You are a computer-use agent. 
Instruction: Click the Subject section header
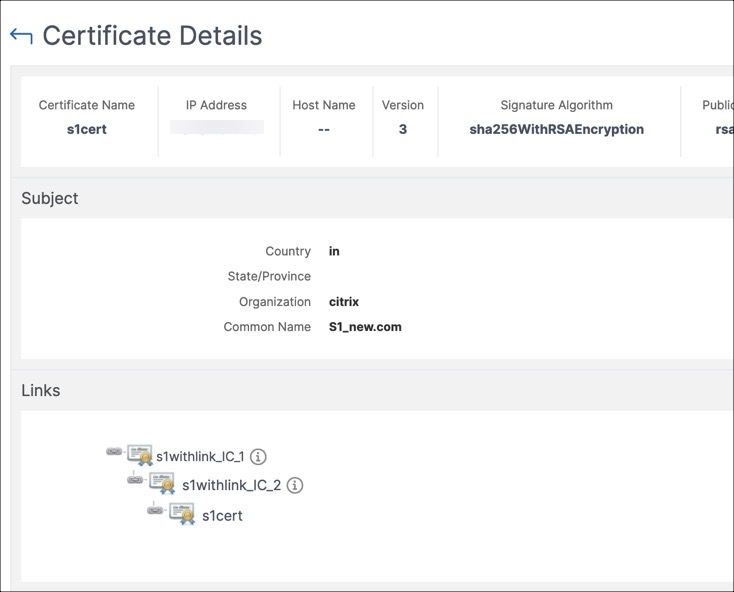(x=50, y=198)
